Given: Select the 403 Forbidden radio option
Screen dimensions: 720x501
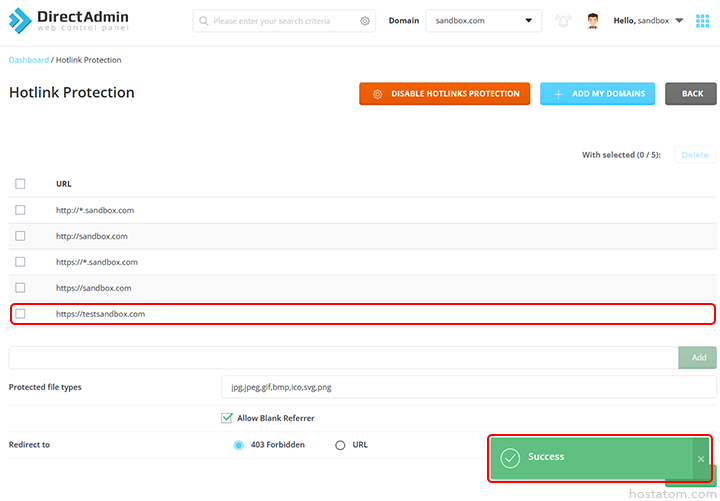Looking at the screenshot, I should [x=238, y=445].
